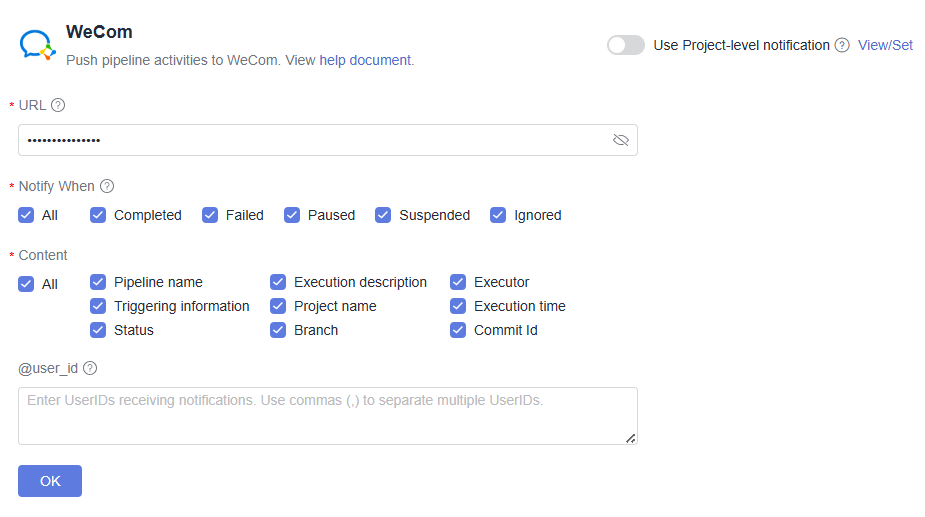This screenshot has height=517, width=925.
Task: Toggle the Ignored checkbox
Action: click(x=498, y=215)
